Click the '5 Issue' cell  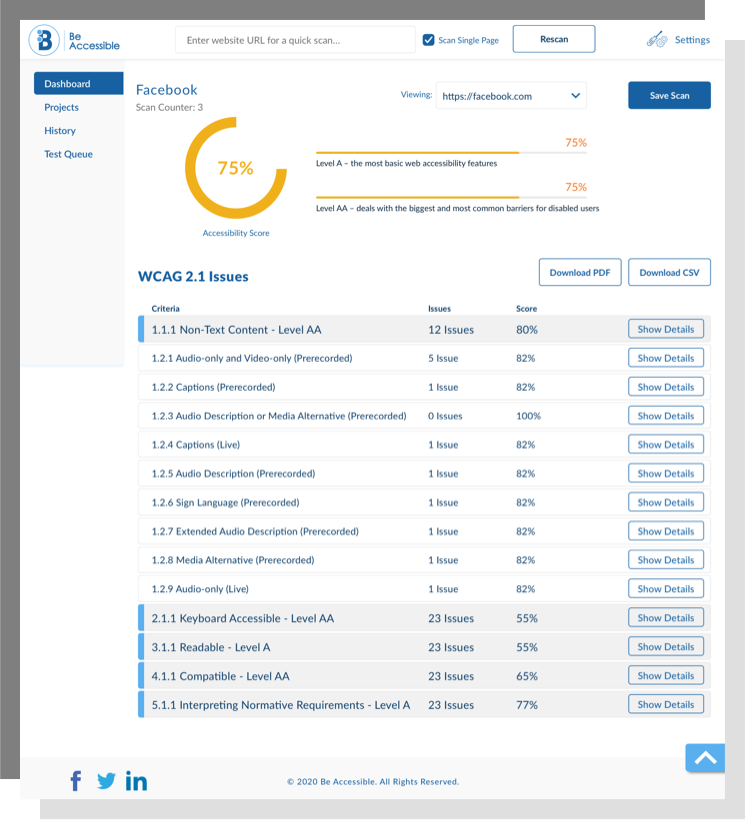coord(443,358)
